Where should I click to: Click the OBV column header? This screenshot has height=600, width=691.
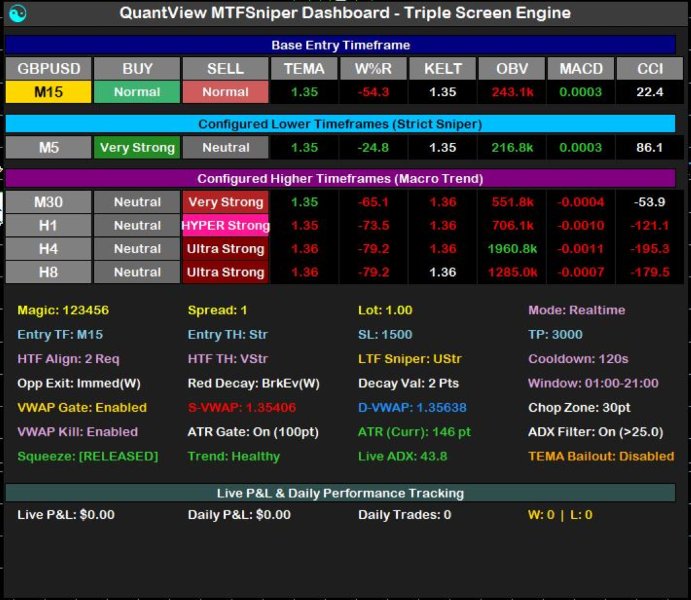point(512,69)
